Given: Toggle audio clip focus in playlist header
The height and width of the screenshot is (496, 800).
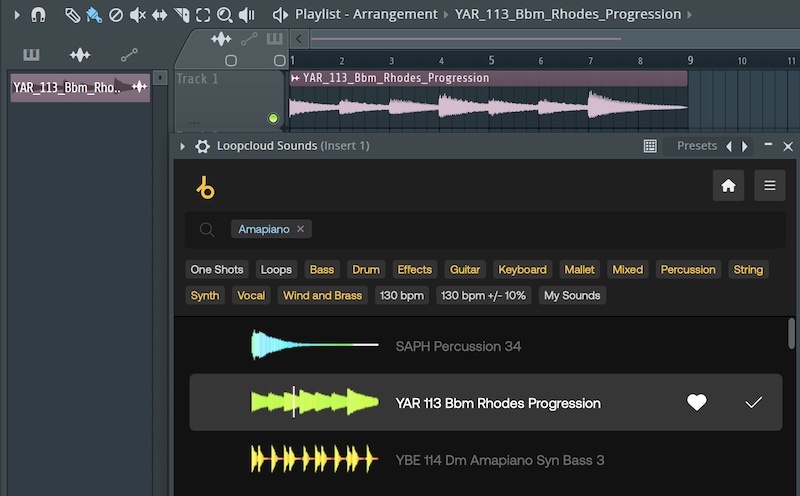Looking at the screenshot, I should point(221,39).
